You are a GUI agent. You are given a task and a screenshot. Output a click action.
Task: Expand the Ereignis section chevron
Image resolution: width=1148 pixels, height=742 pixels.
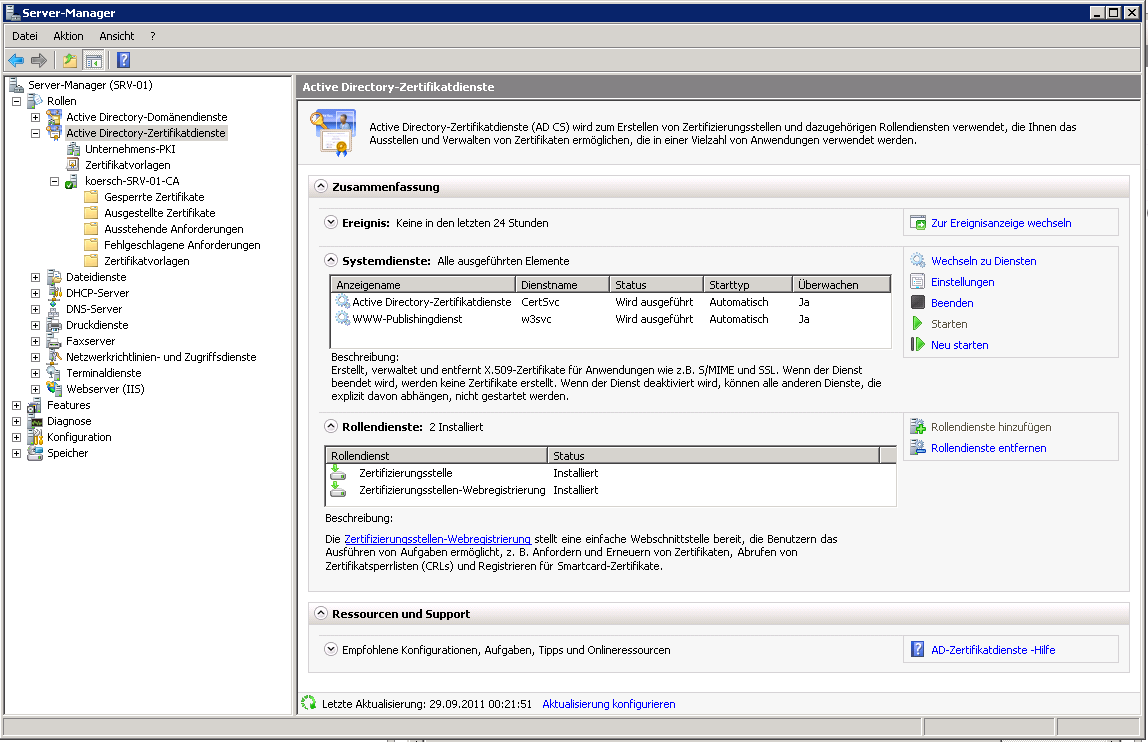click(331, 222)
